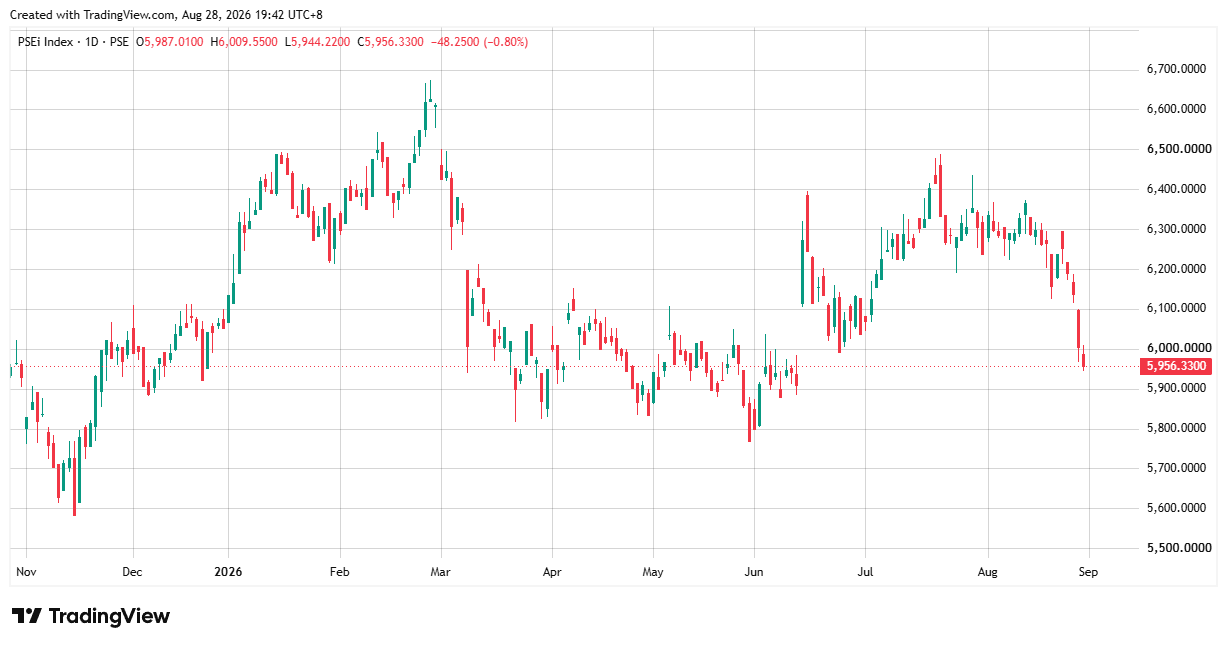Click the May label on time axis
Image resolution: width=1227 pixels, height=646 pixels.
pos(653,573)
